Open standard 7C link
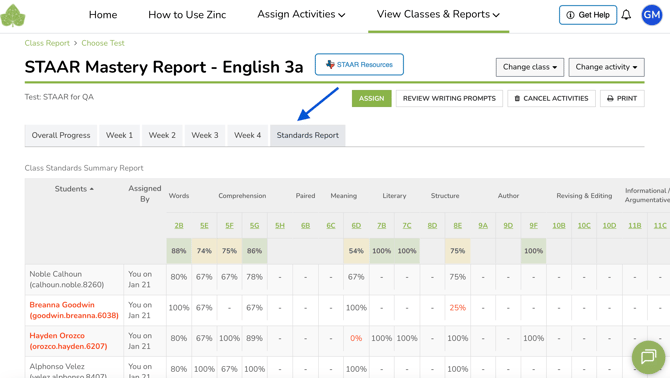The width and height of the screenshot is (670, 378). click(407, 226)
